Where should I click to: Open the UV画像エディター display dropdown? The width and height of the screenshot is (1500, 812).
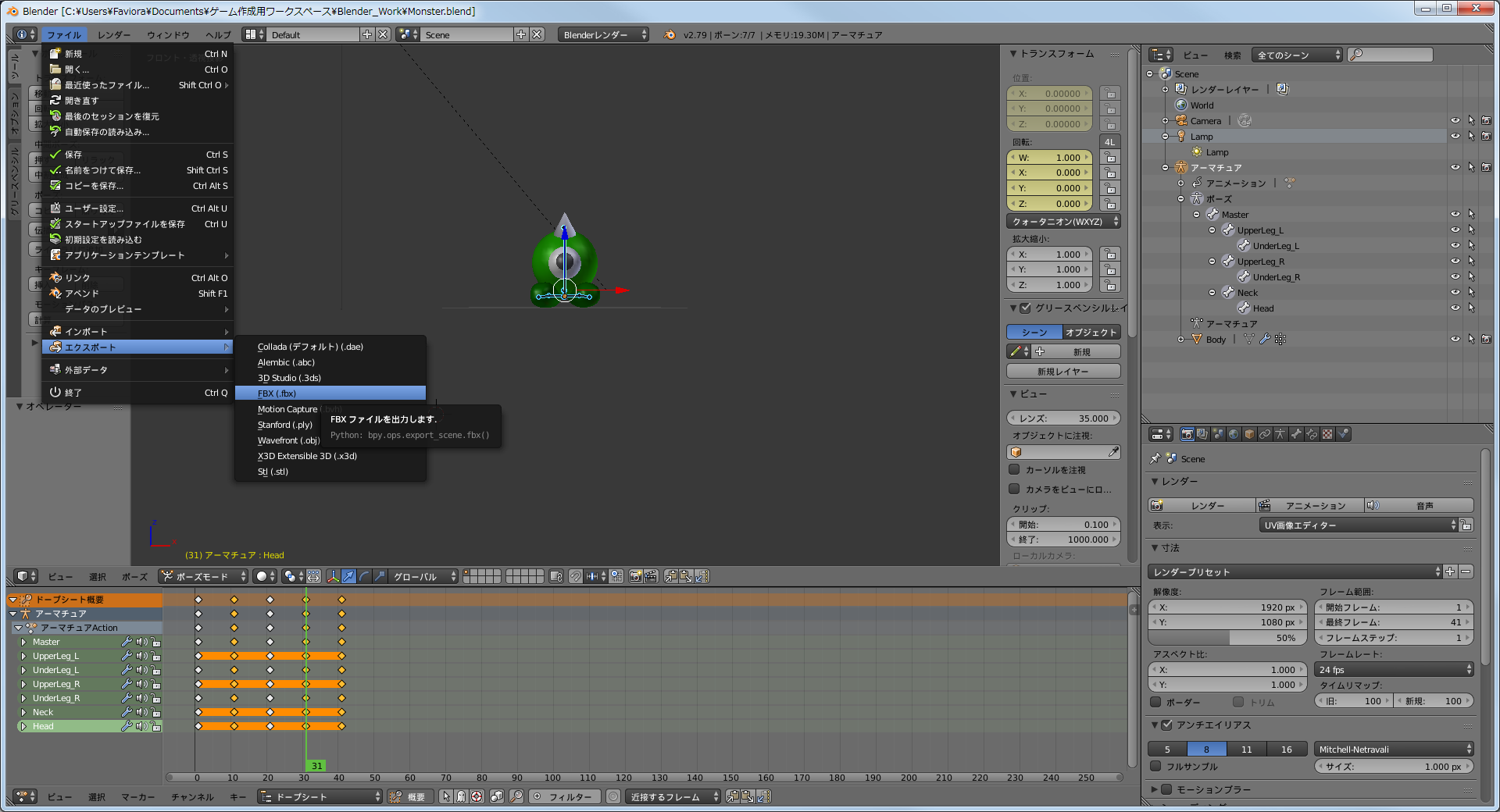click(1359, 525)
